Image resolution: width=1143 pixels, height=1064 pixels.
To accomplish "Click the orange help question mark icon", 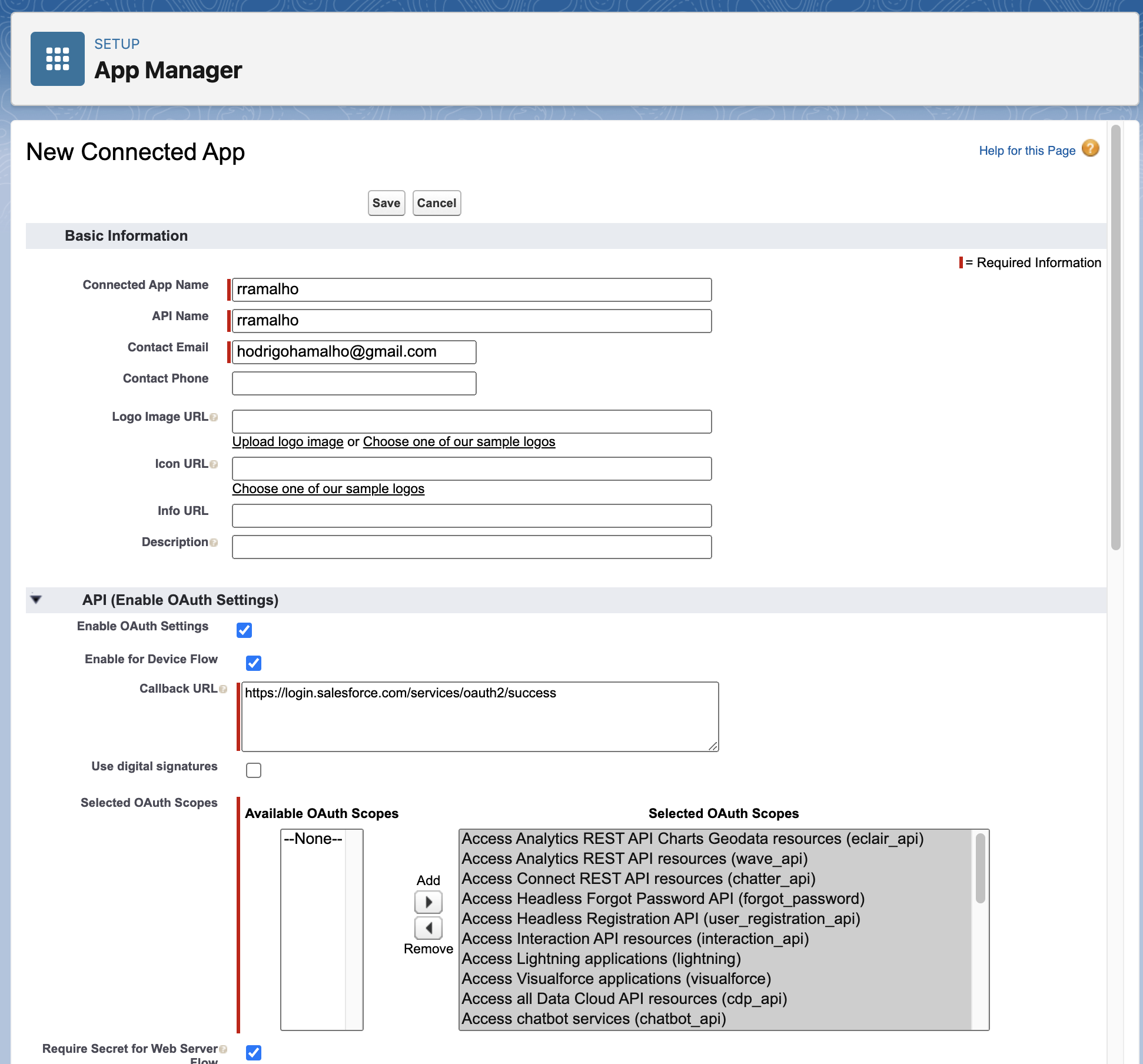I will [x=1090, y=149].
